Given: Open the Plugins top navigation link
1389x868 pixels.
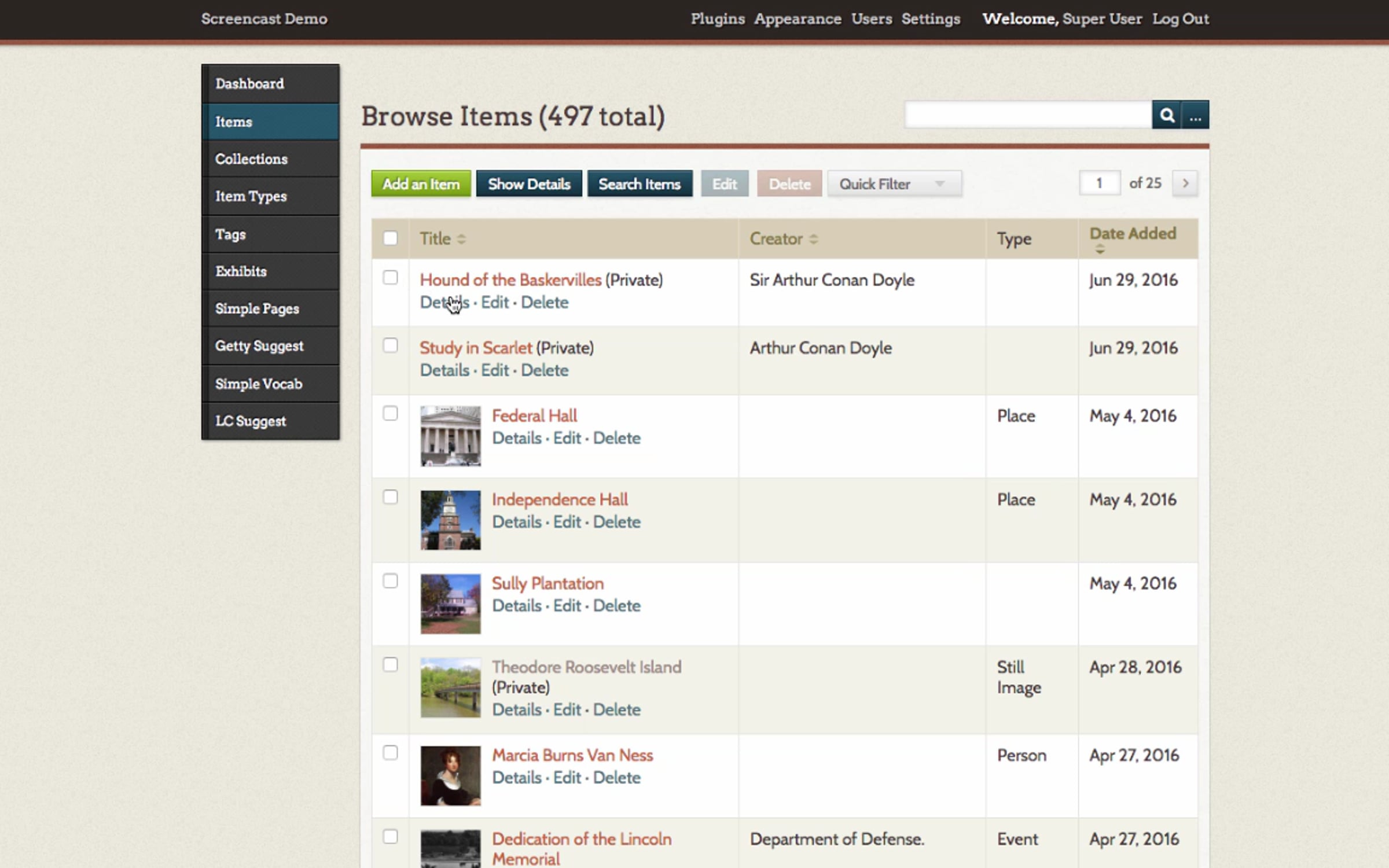Looking at the screenshot, I should tap(717, 19).
